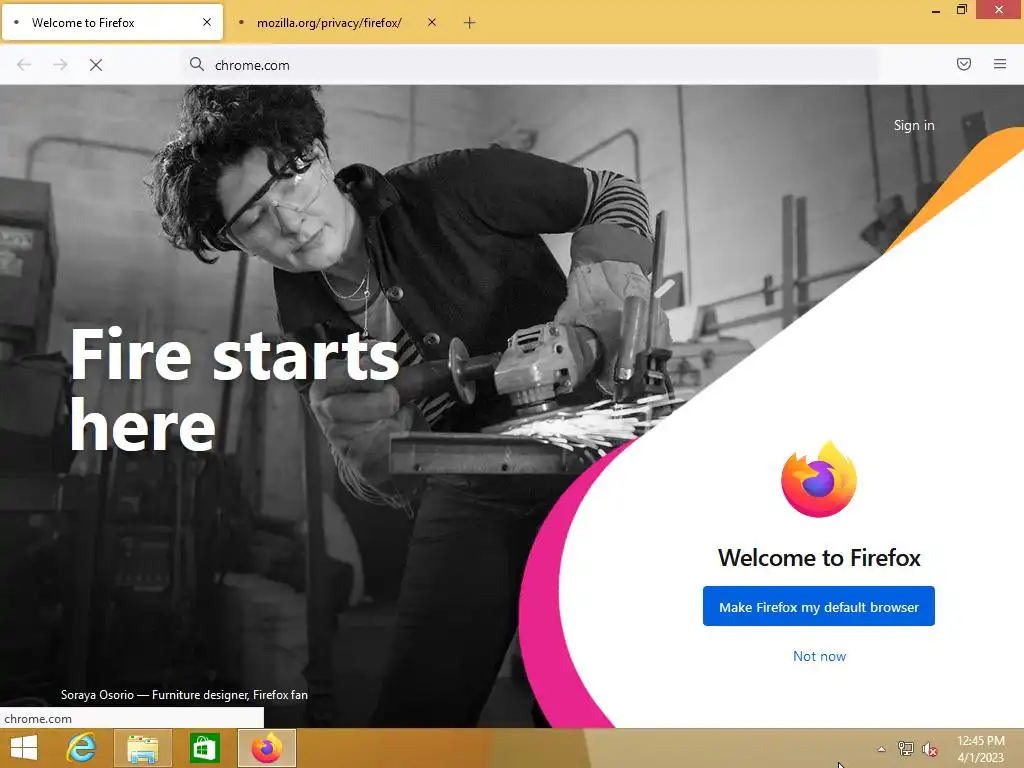The height and width of the screenshot is (768, 1024).
Task: Go back using the back arrow
Action: click(x=24, y=65)
